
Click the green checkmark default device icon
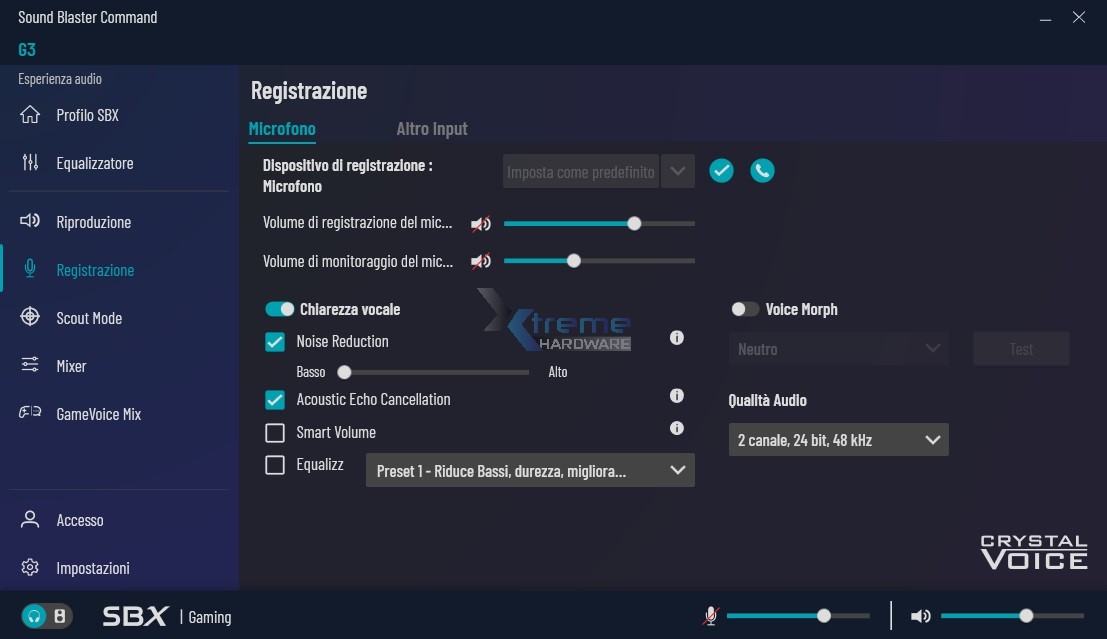(x=721, y=171)
